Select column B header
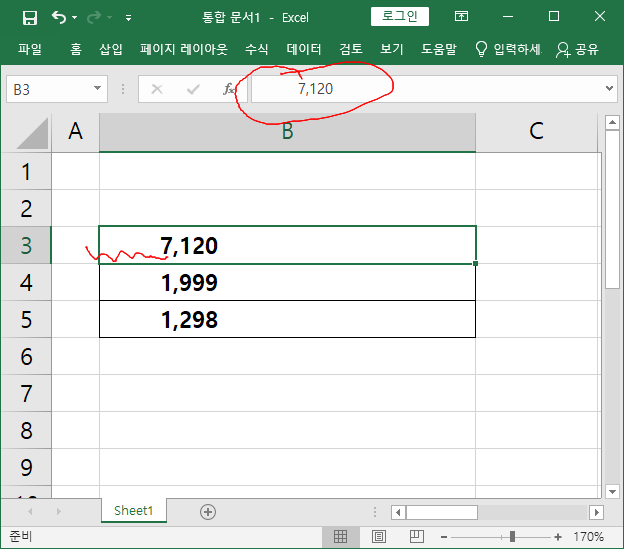Viewport: 624px width, 549px height. (x=287, y=132)
